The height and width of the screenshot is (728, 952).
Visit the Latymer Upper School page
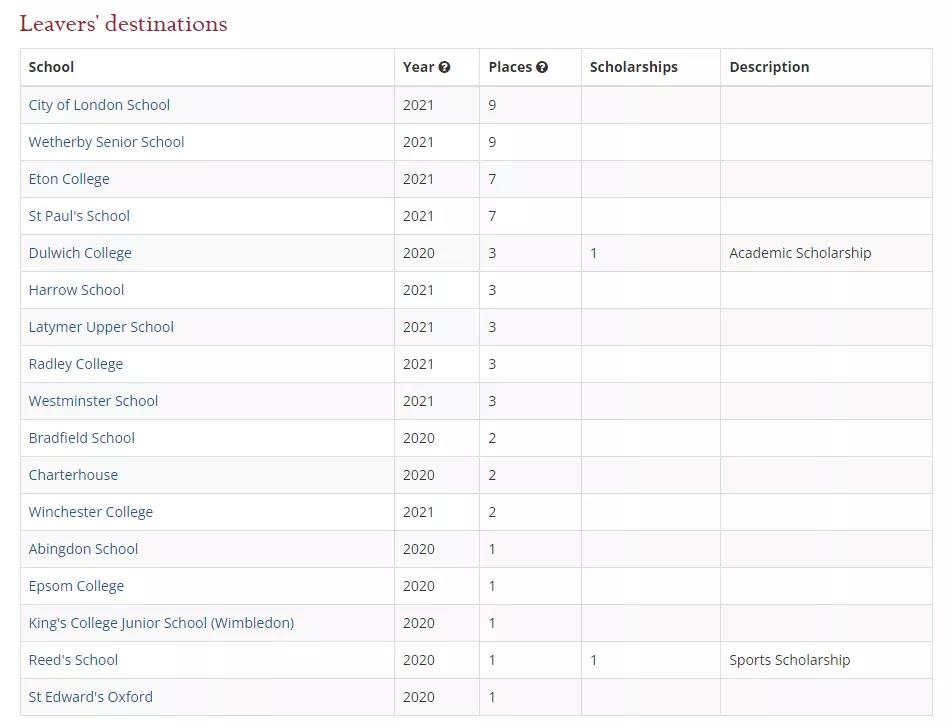(x=101, y=327)
